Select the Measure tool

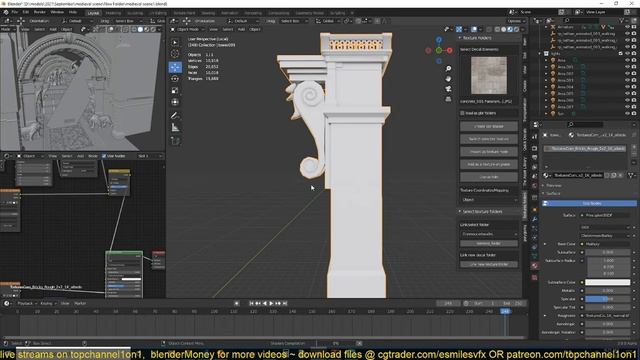(x=175, y=128)
